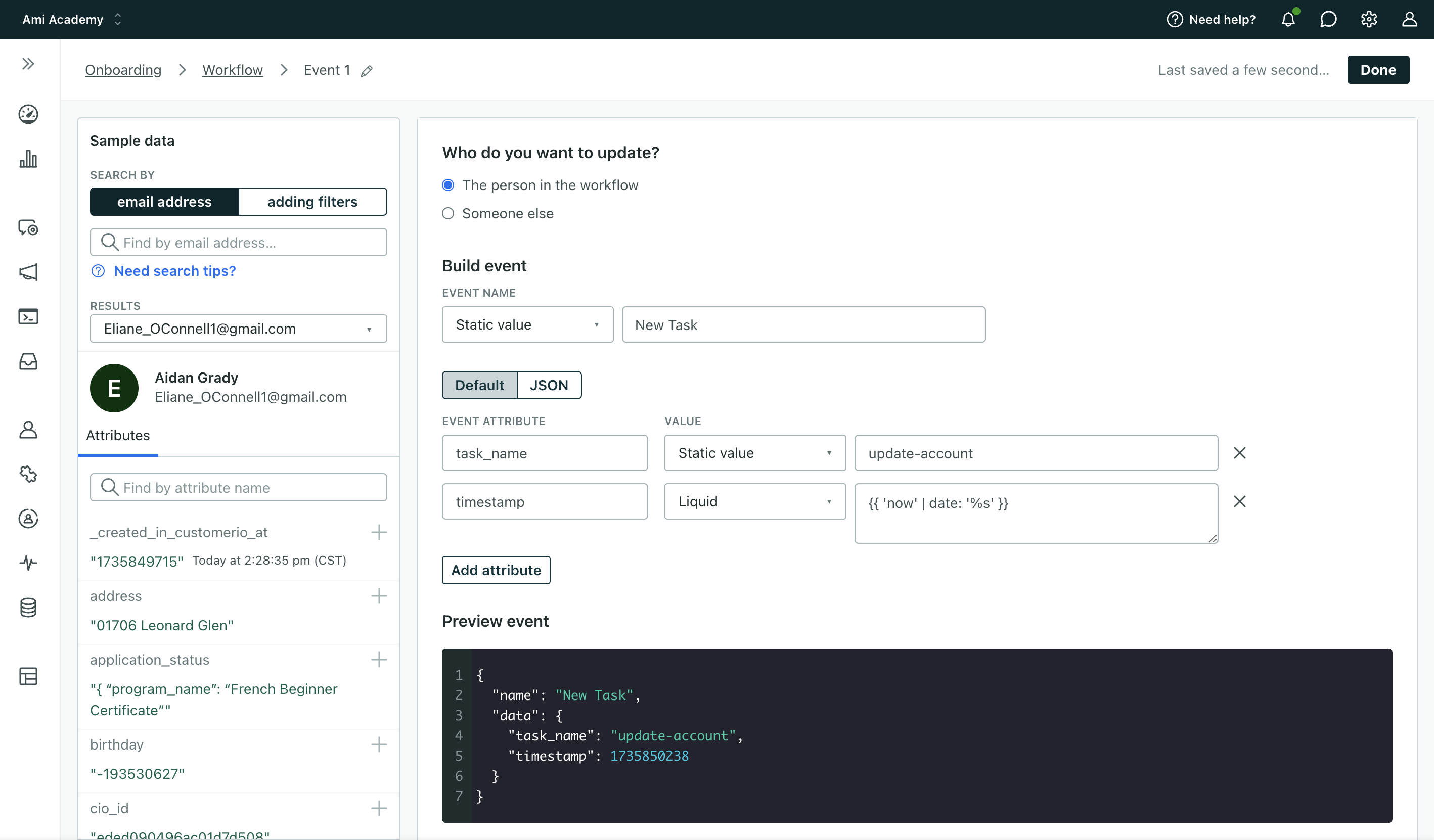This screenshot has width=1434, height=840.
Task: Switch to adding filters search tab
Action: click(312, 201)
